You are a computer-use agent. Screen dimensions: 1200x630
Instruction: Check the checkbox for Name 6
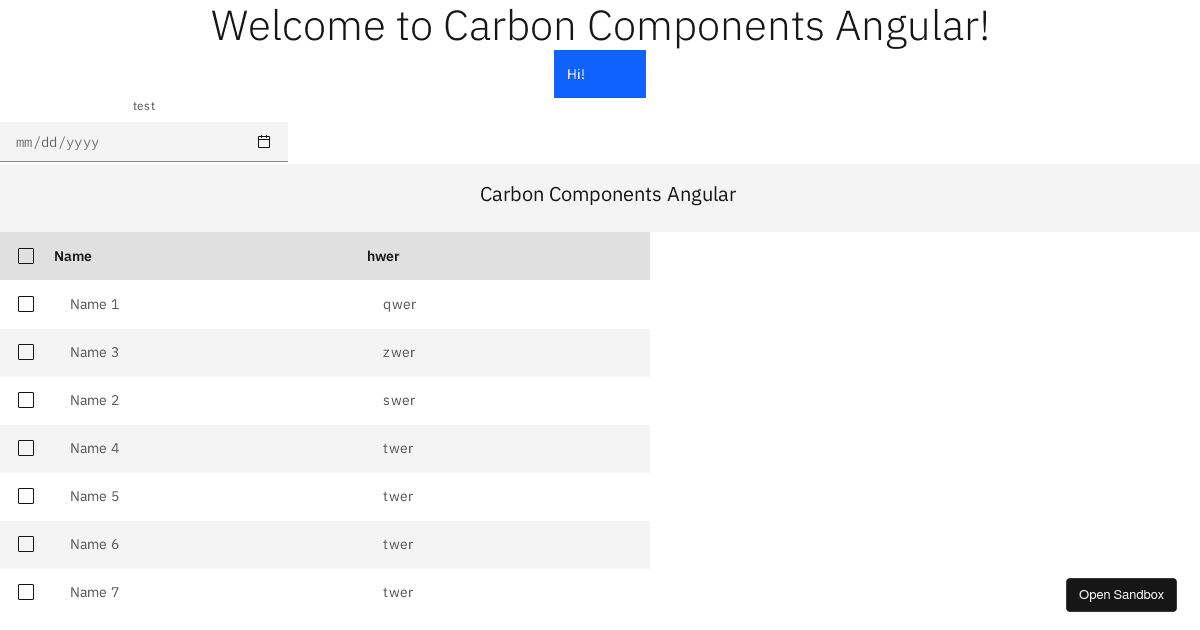click(26, 544)
